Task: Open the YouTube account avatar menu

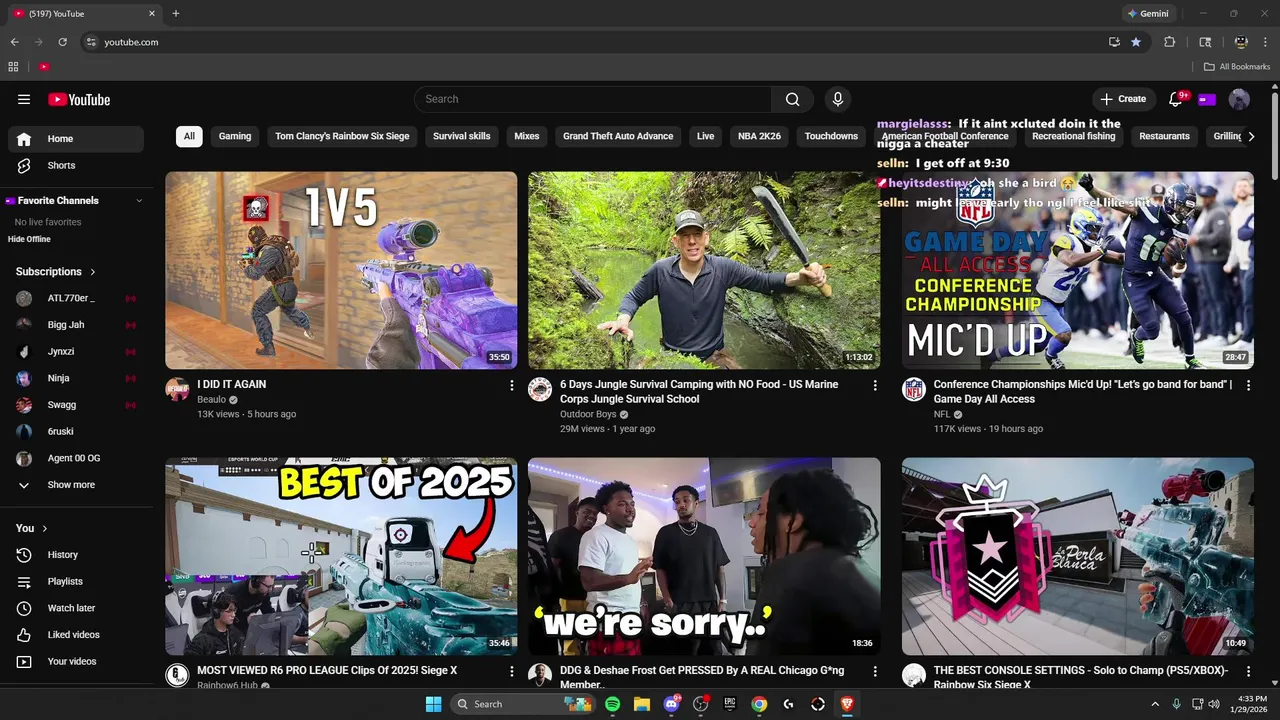Action: pos(1239,99)
